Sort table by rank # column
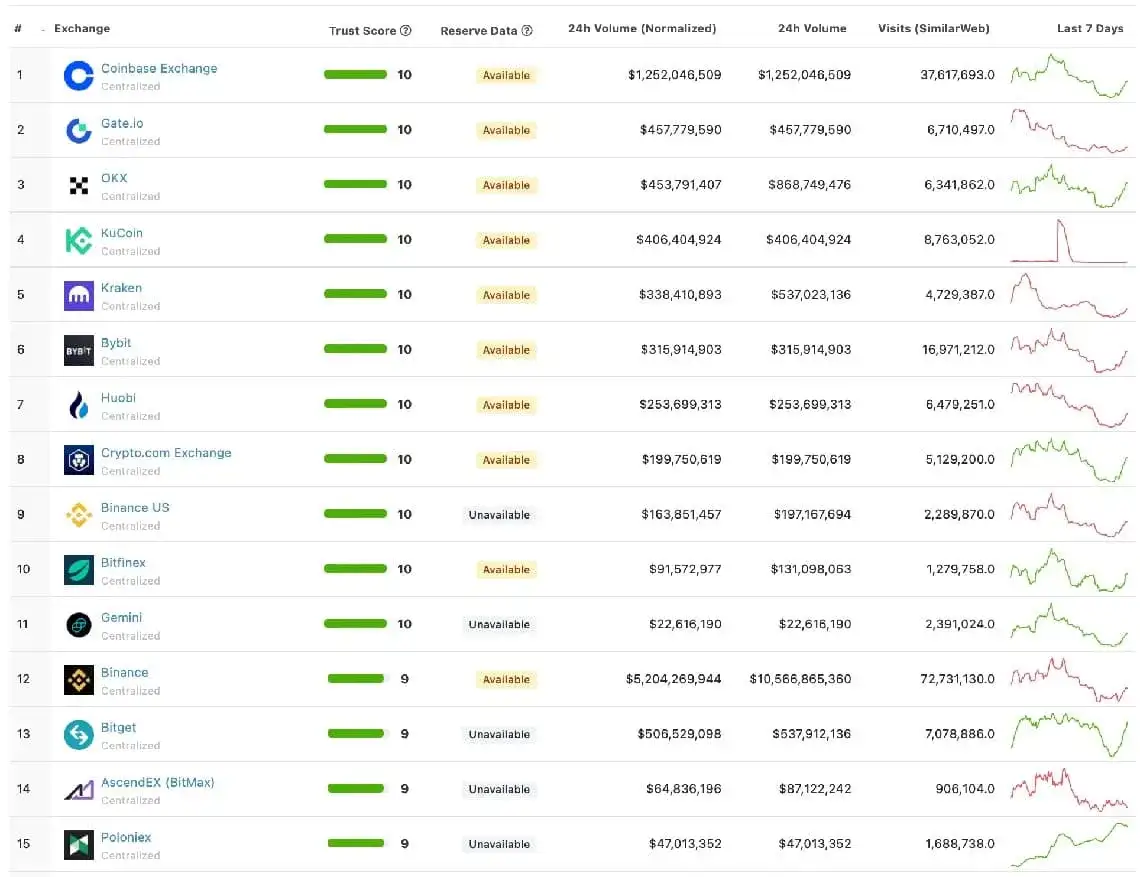1140x877 pixels. point(18,29)
